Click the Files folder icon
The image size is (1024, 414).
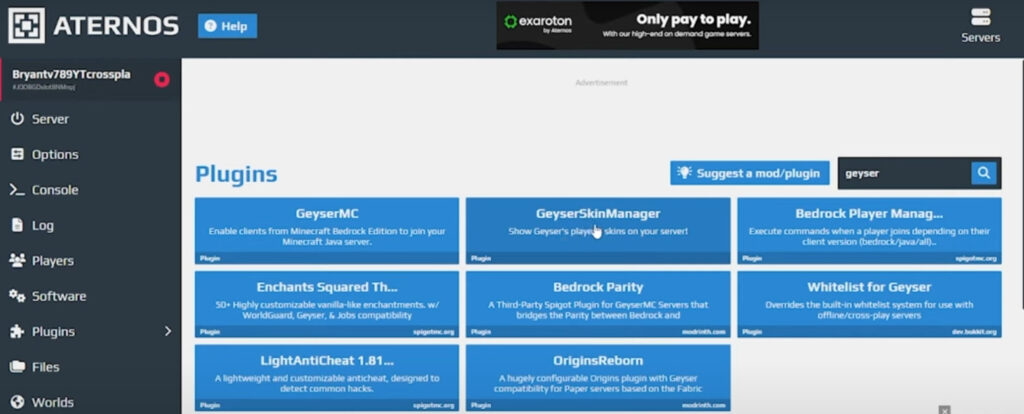pos(18,367)
